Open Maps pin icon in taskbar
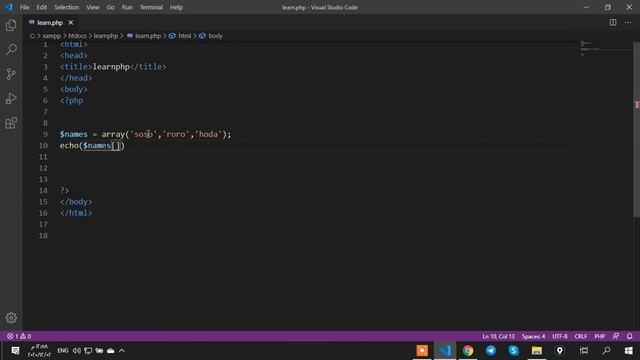640x360 pixels. pyautogui.click(x=559, y=351)
